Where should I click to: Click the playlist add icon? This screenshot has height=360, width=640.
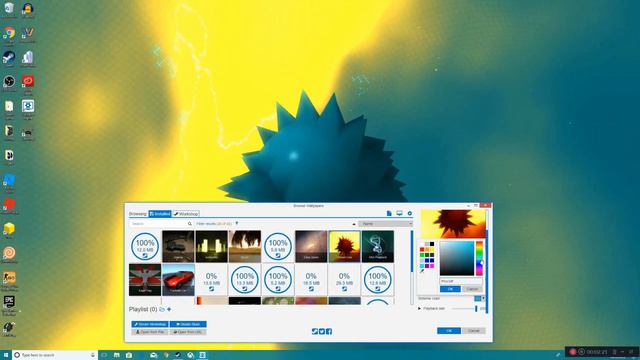tap(169, 309)
